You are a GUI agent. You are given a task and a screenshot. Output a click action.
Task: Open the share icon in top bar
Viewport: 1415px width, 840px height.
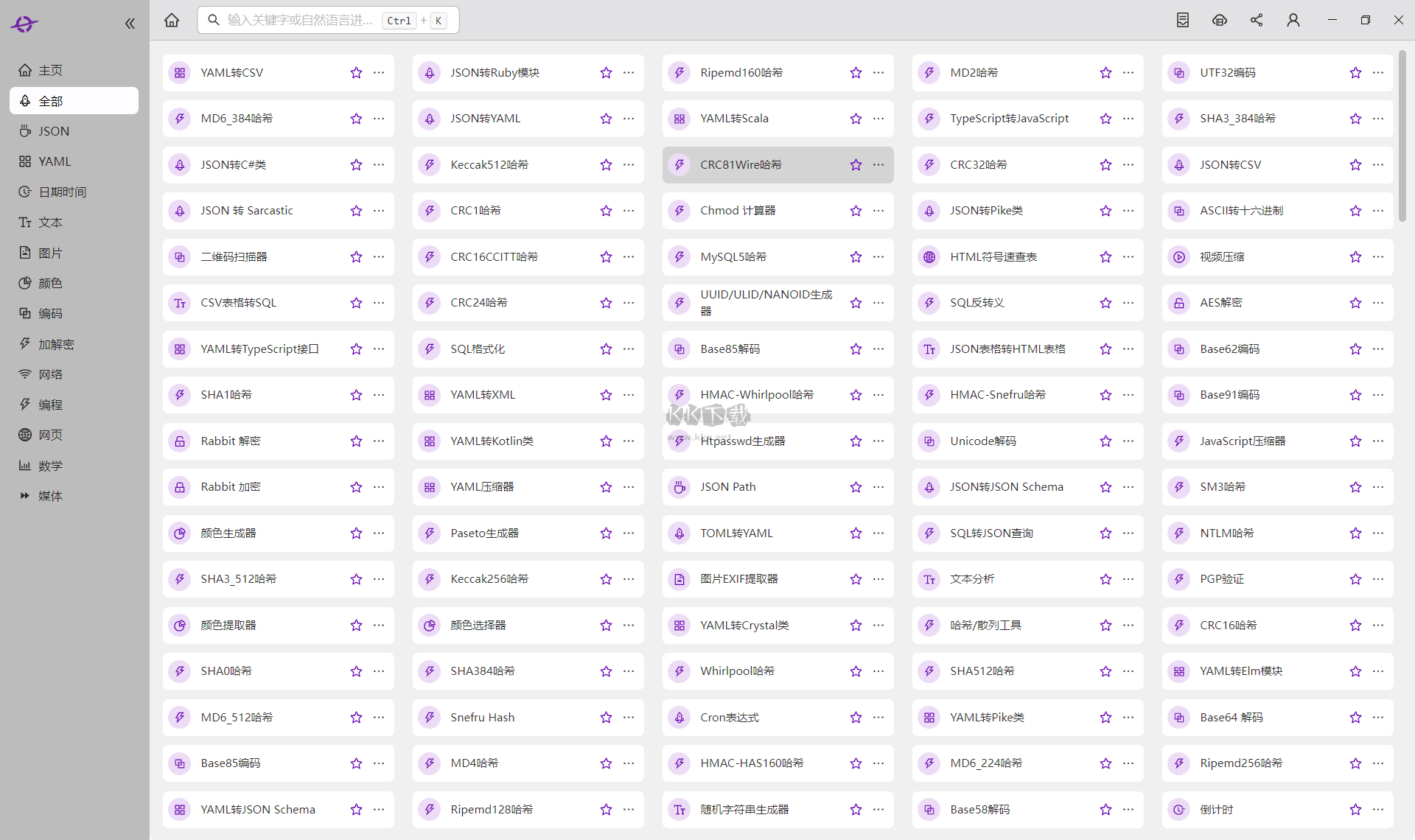pos(1257,20)
